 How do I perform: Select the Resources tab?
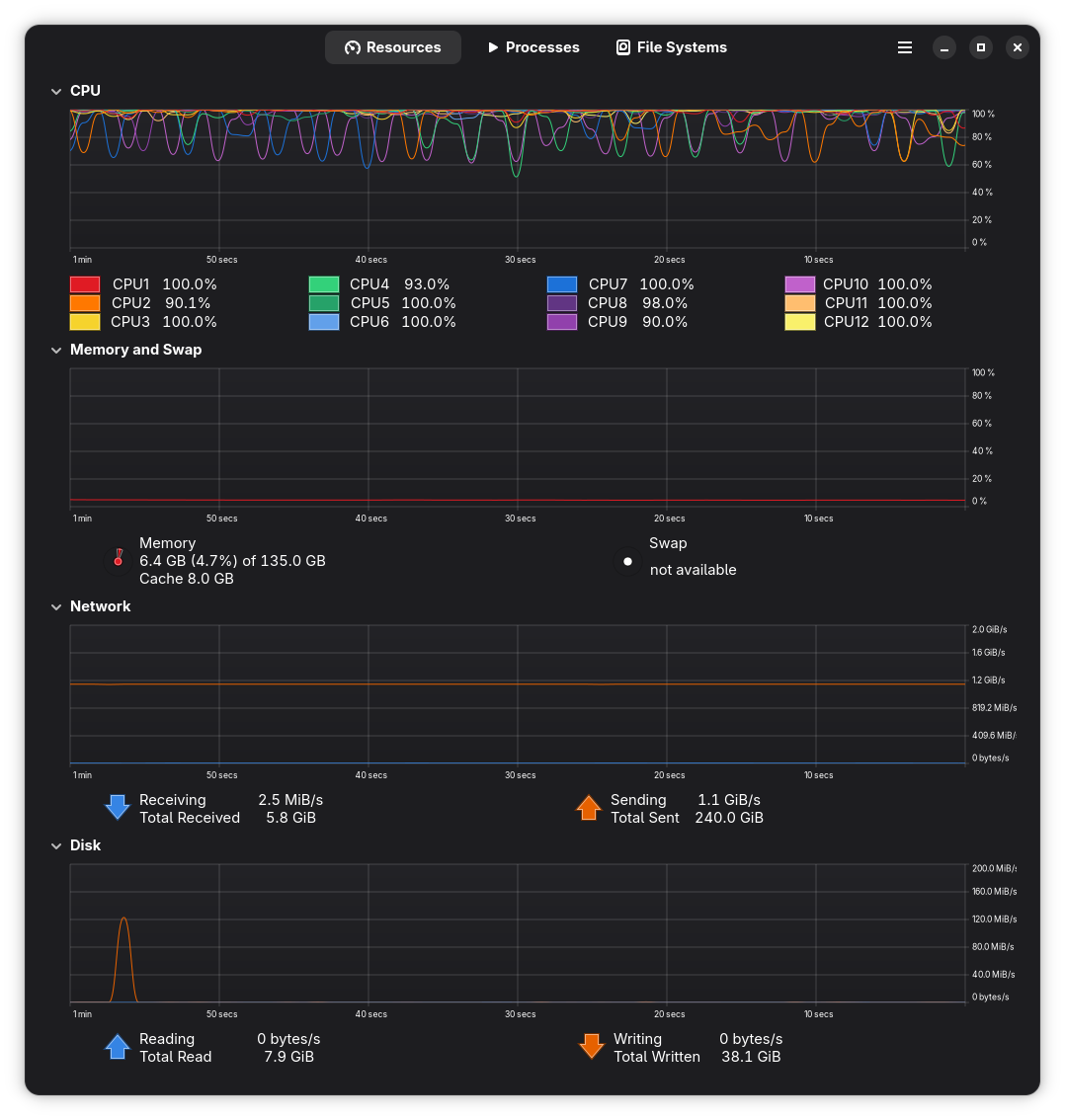(393, 47)
